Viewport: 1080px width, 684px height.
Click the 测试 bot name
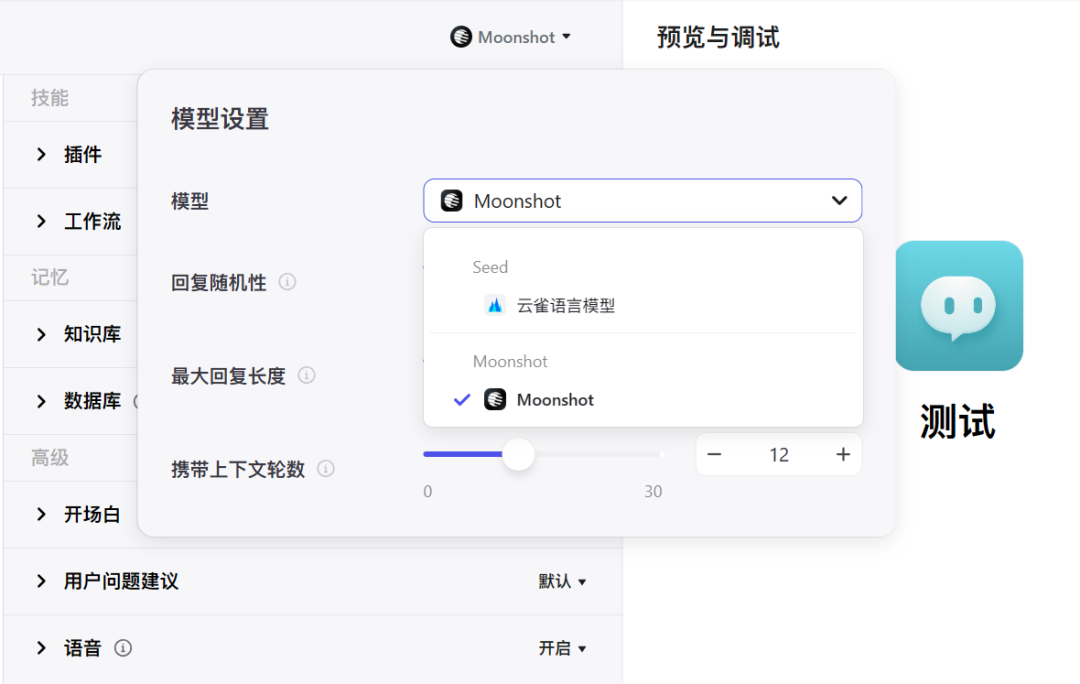pyautogui.click(x=957, y=422)
